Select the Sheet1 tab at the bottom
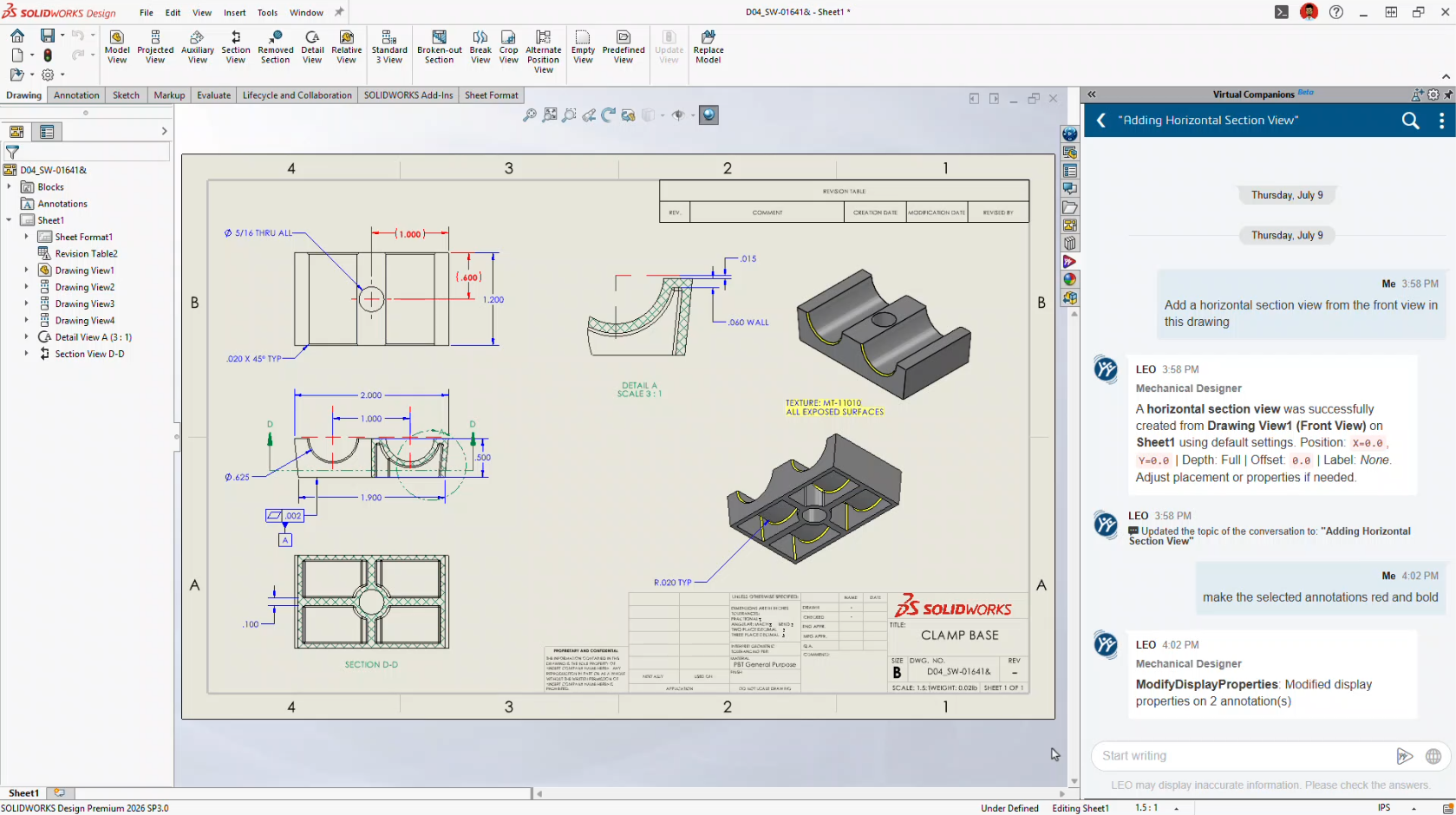The image size is (1456, 815). pyautogui.click(x=23, y=793)
